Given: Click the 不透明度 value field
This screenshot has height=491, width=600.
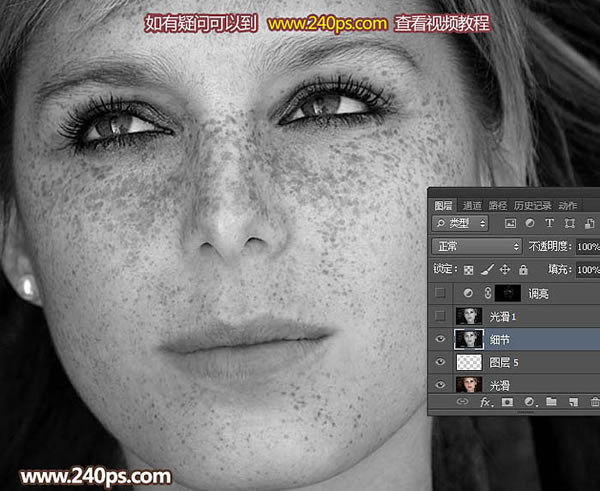Looking at the screenshot, I should click(x=588, y=247).
